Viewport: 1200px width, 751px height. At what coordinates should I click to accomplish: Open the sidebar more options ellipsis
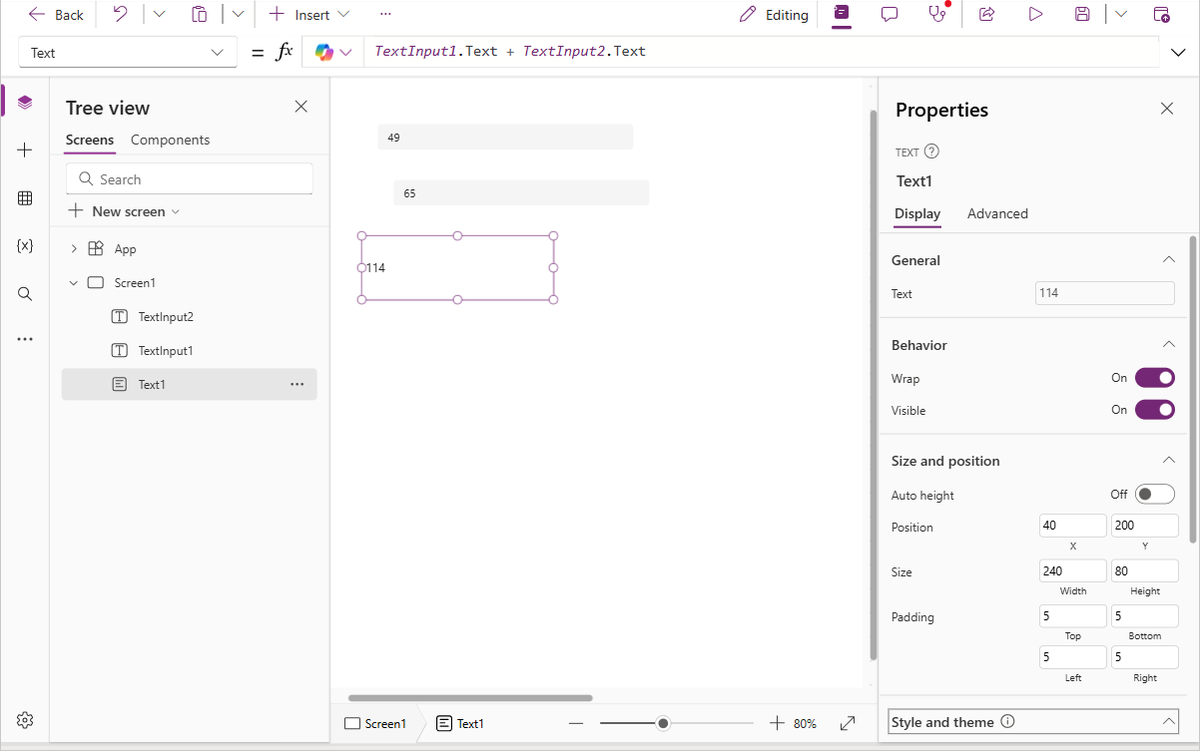[25, 339]
